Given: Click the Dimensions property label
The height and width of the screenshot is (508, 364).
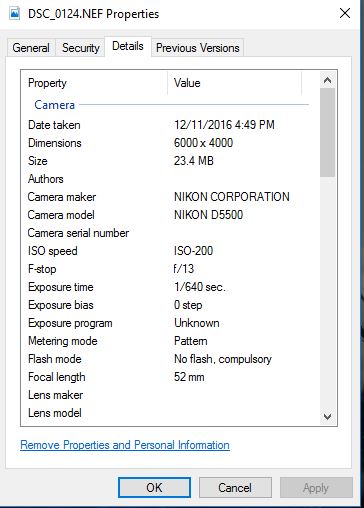Looking at the screenshot, I should pyautogui.click(x=55, y=143).
